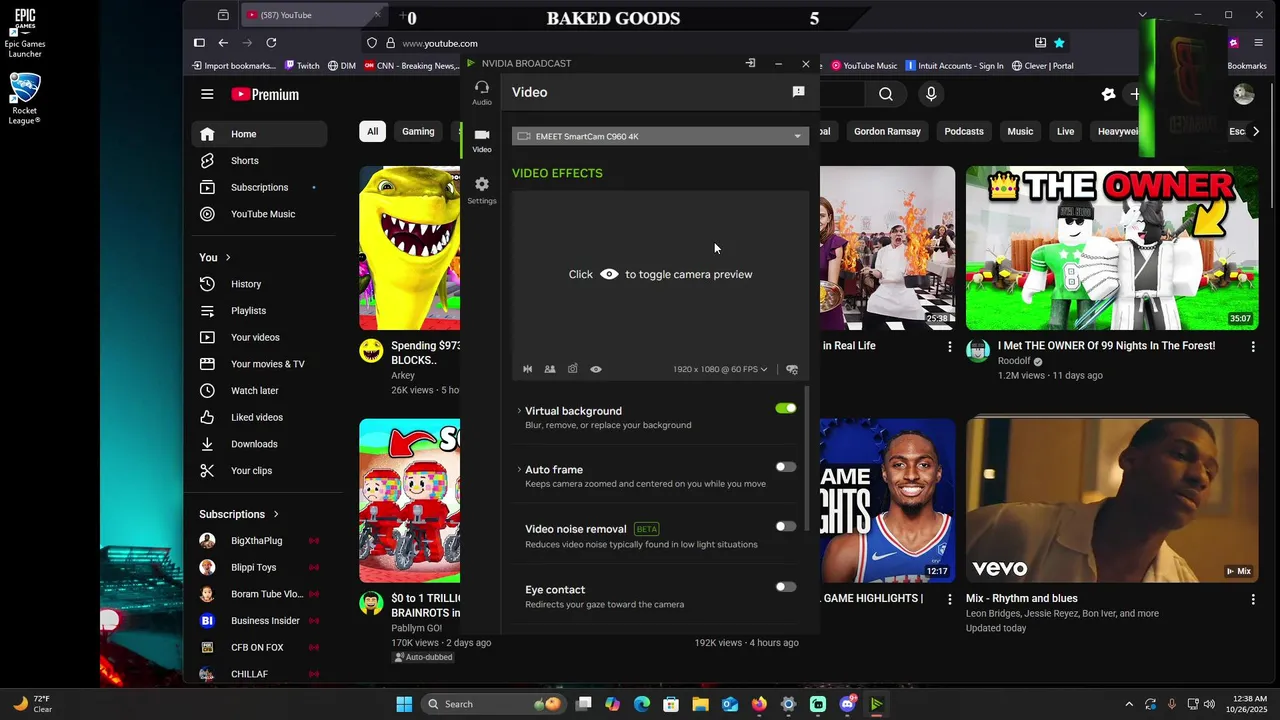Click the mirror/flip camera icon under the preview
Screen dimensions: 1280x720
point(527,369)
